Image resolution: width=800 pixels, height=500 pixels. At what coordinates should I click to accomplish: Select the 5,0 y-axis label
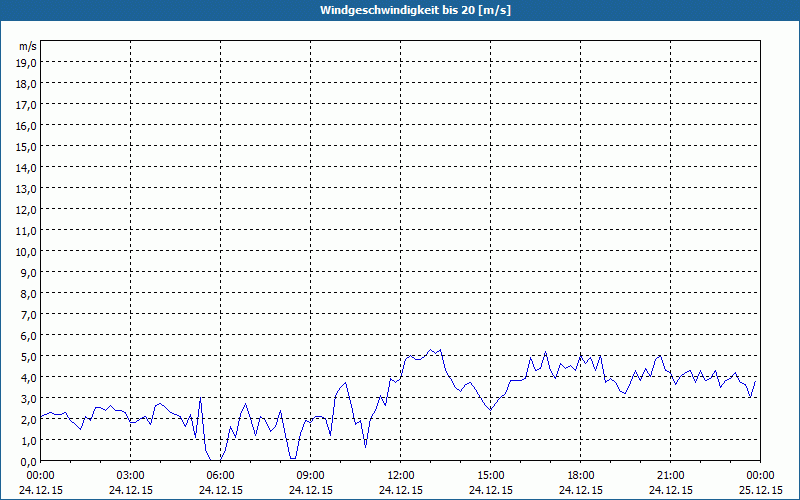click(29, 357)
